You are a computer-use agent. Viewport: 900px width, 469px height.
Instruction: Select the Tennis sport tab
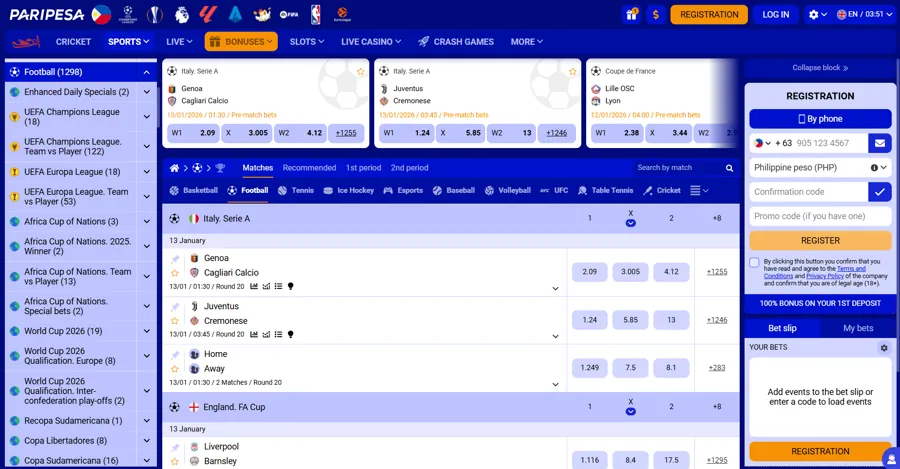point(296,191)
